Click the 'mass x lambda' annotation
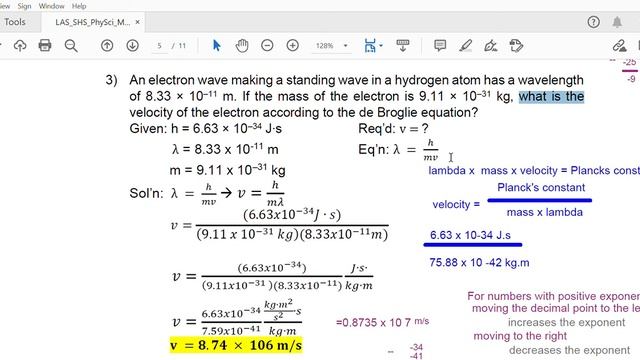640x360 pixels. click(544, 212)
